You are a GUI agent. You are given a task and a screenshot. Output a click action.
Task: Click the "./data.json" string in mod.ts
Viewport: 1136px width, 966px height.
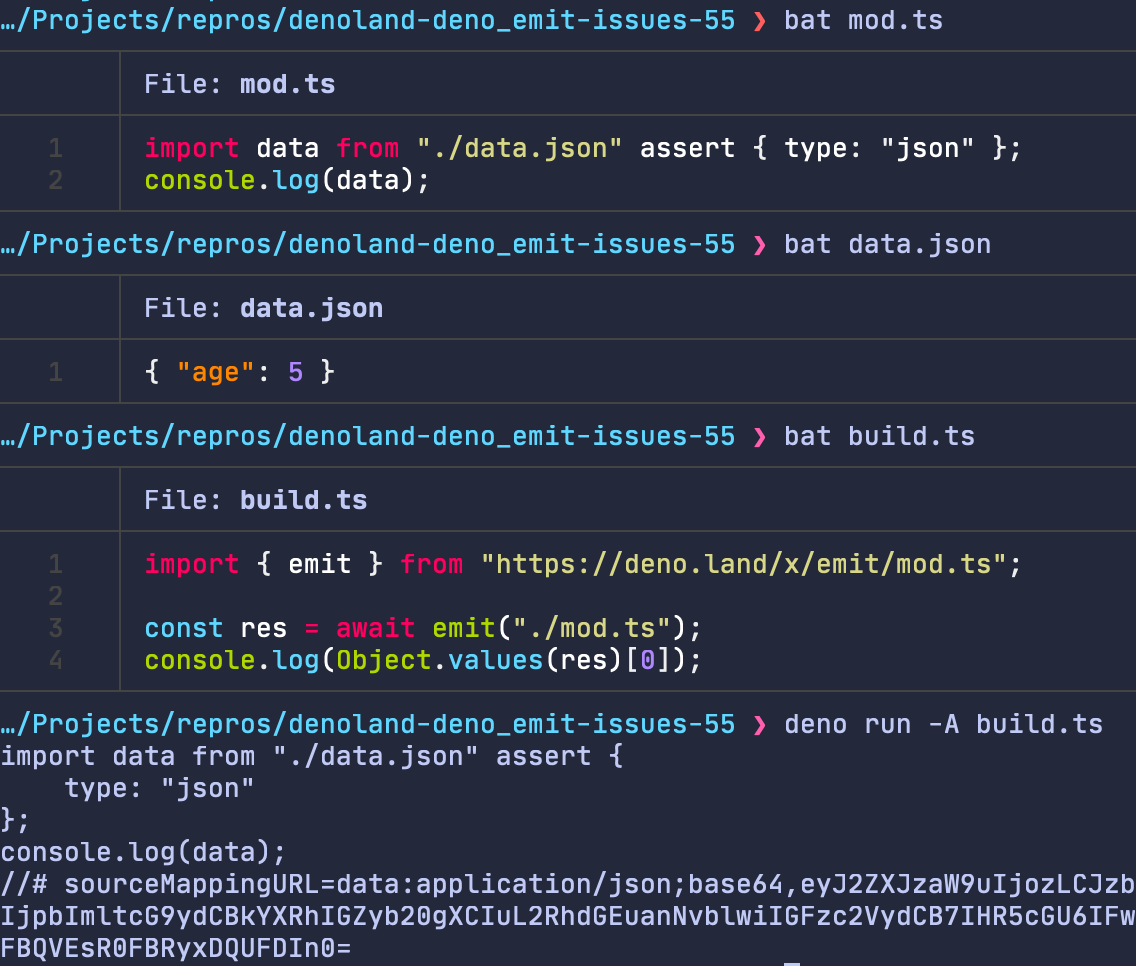519,147
